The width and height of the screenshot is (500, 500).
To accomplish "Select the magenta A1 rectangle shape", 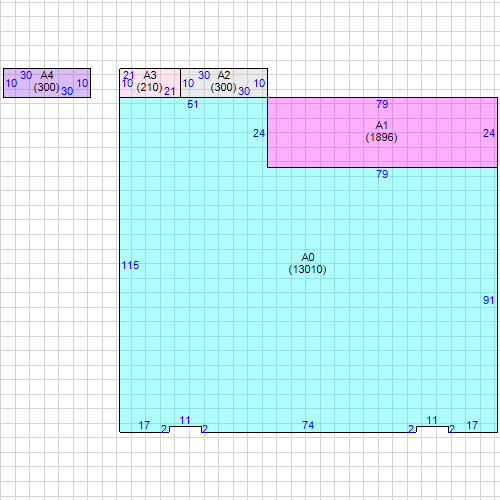I will pos(382,132).
